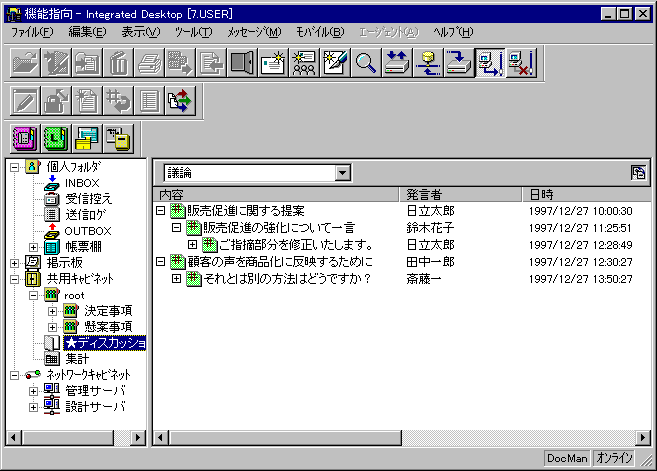Click the padlock icon in second toolbar

pyautogui.click(x=56, y=101)
